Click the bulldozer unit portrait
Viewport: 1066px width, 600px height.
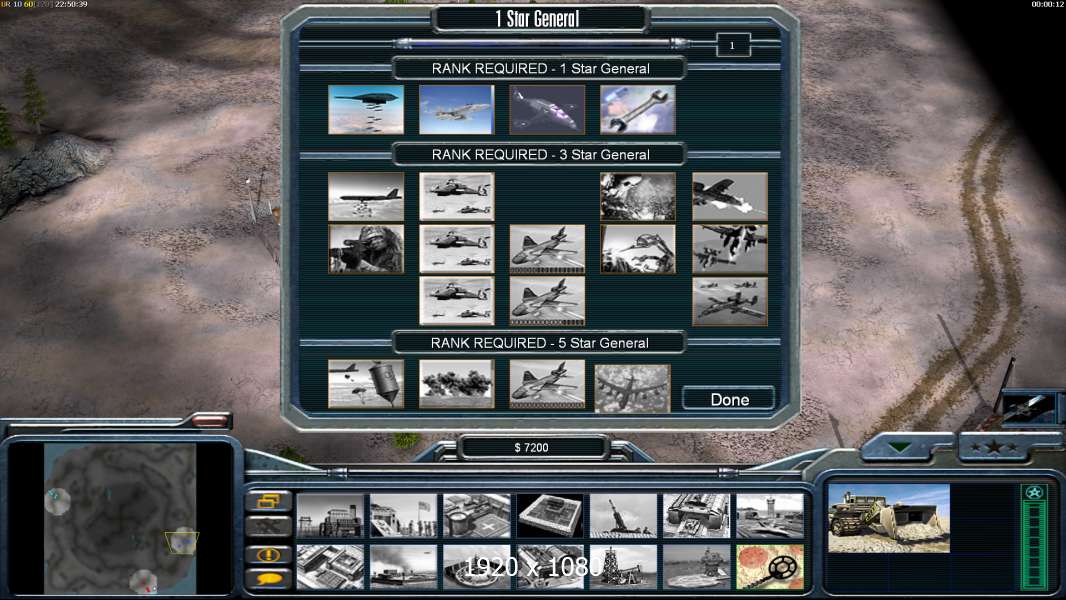889,518
